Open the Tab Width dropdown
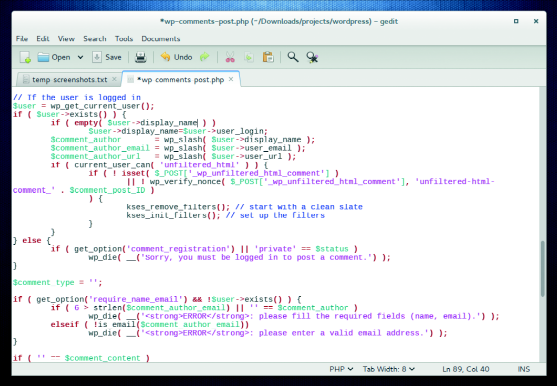 [389, 369]
